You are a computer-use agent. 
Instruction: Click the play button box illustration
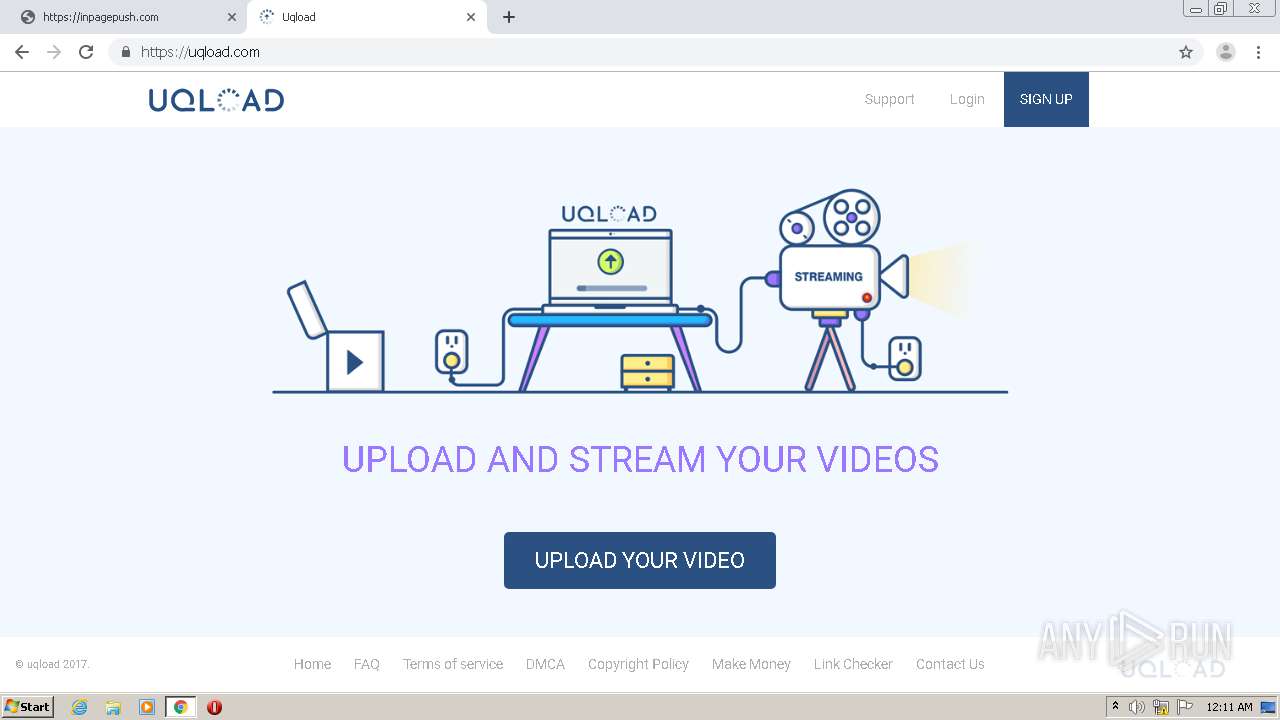click(355, 361)
